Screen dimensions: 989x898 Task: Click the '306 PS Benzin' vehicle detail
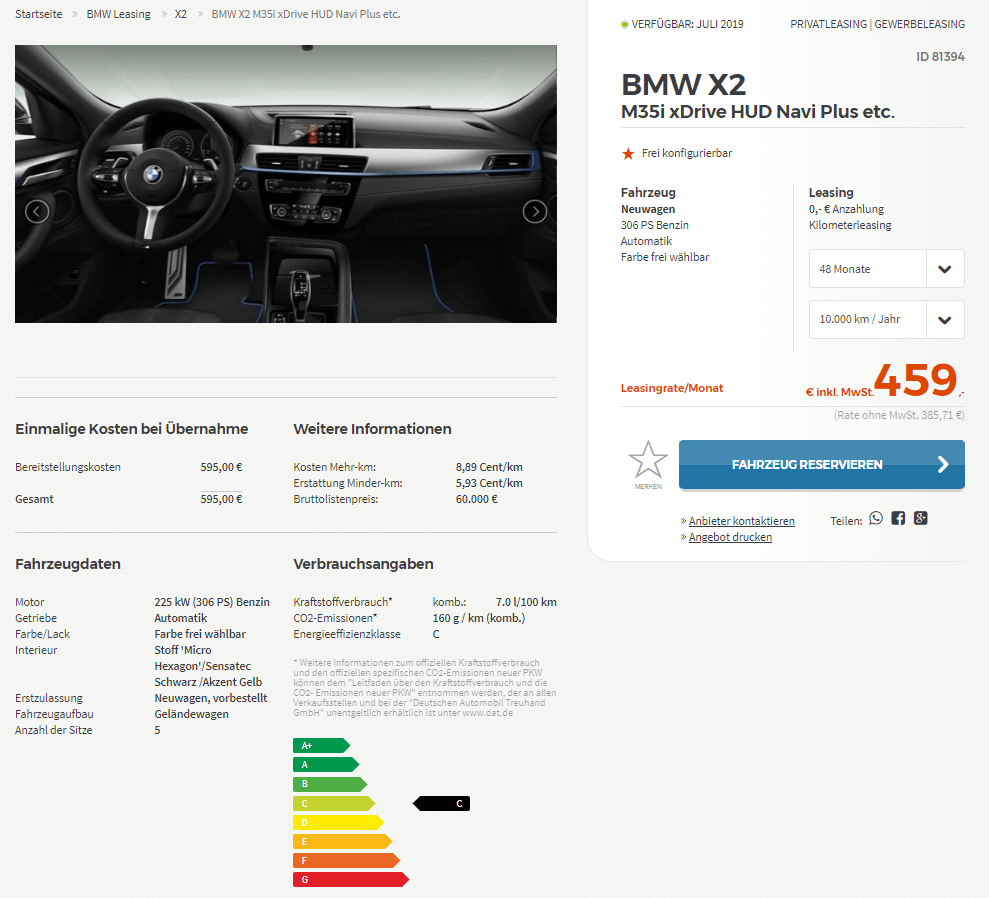[x=655, y=225]
